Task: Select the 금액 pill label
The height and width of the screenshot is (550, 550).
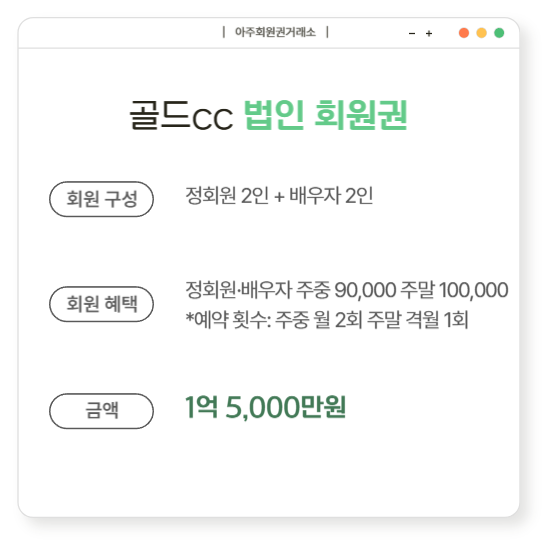Action: pos(101,411)
